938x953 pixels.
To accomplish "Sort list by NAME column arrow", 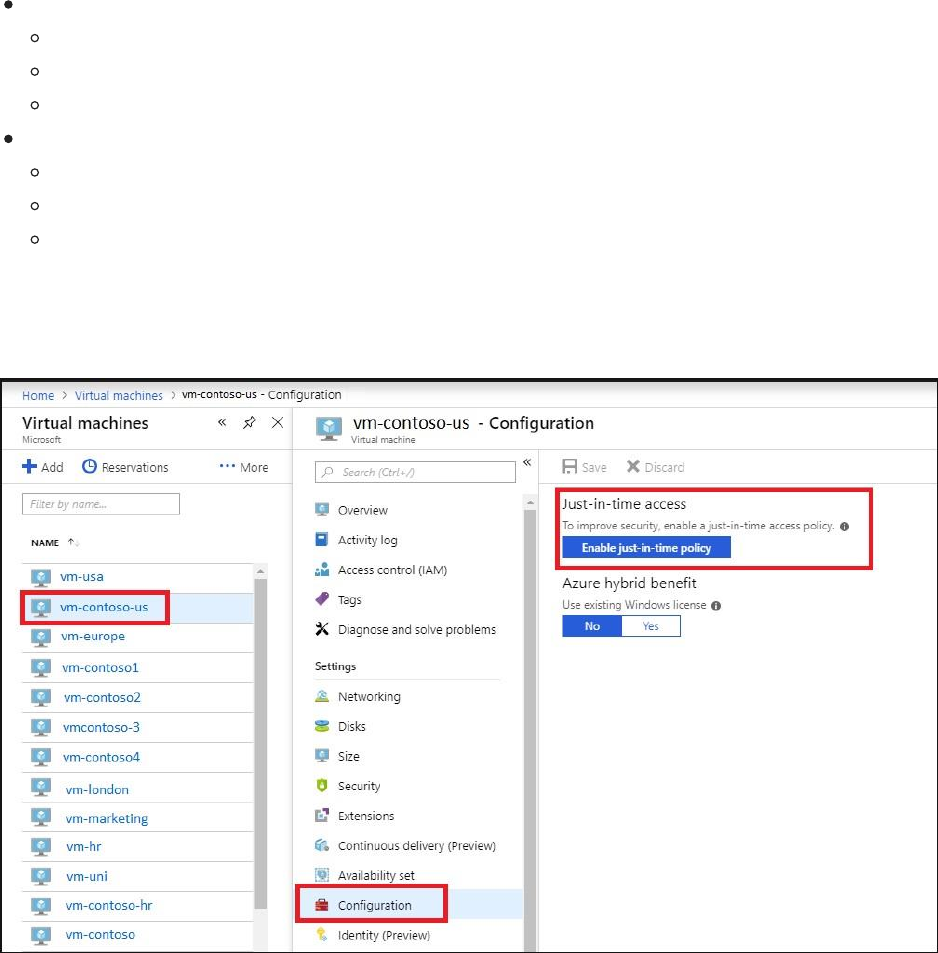I will click(73, 542).
